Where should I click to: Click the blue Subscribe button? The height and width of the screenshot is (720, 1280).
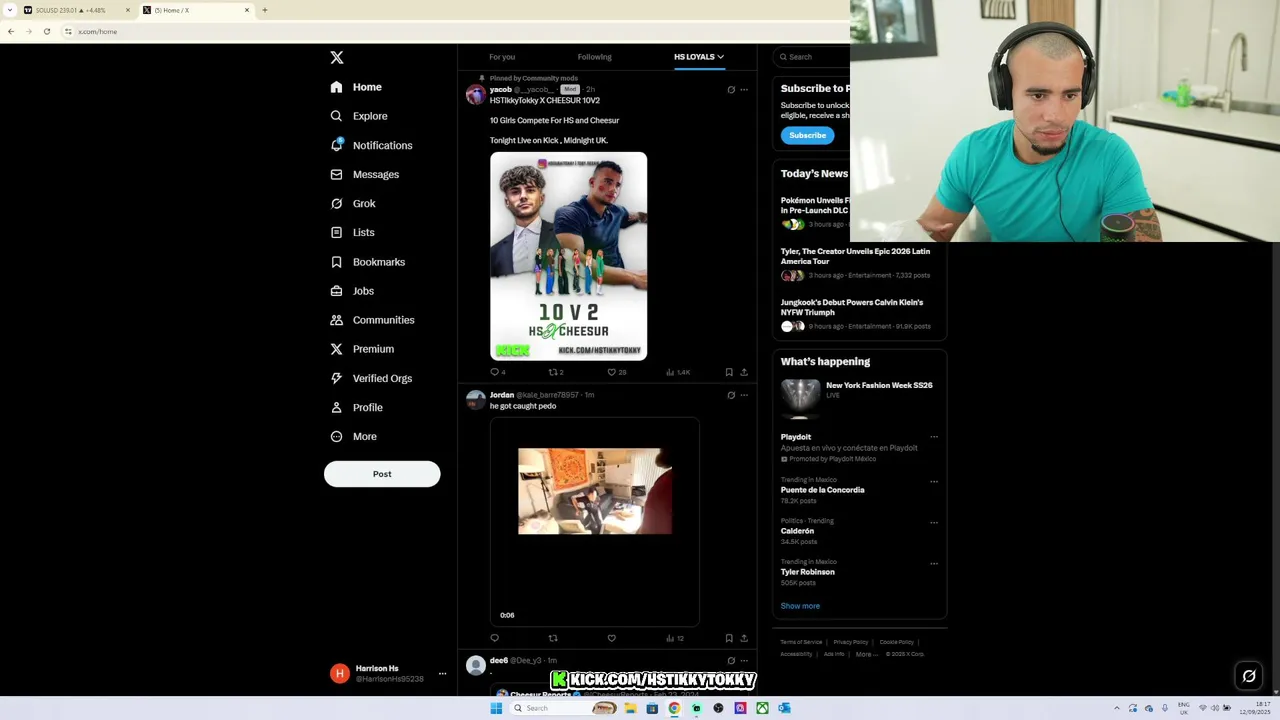(807, 135)
